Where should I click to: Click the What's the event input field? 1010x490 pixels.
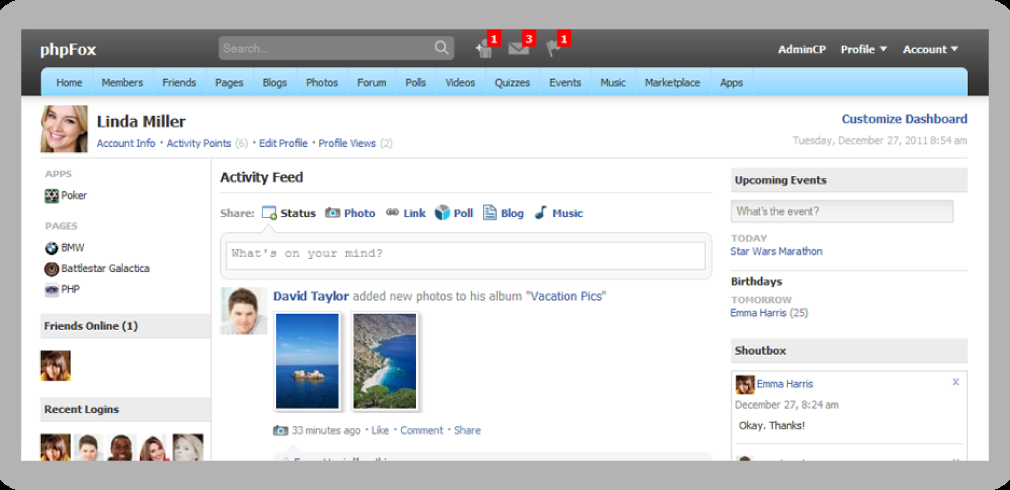point(842,212)
